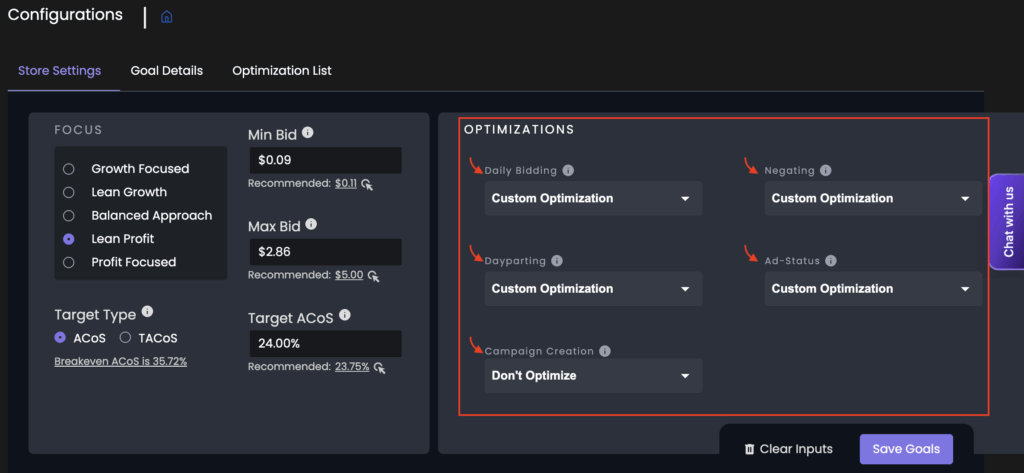This screenshot has height=473, width=1024.
Task: Choose the Profit Focused focus option
Action: click(x=69, y=262)
